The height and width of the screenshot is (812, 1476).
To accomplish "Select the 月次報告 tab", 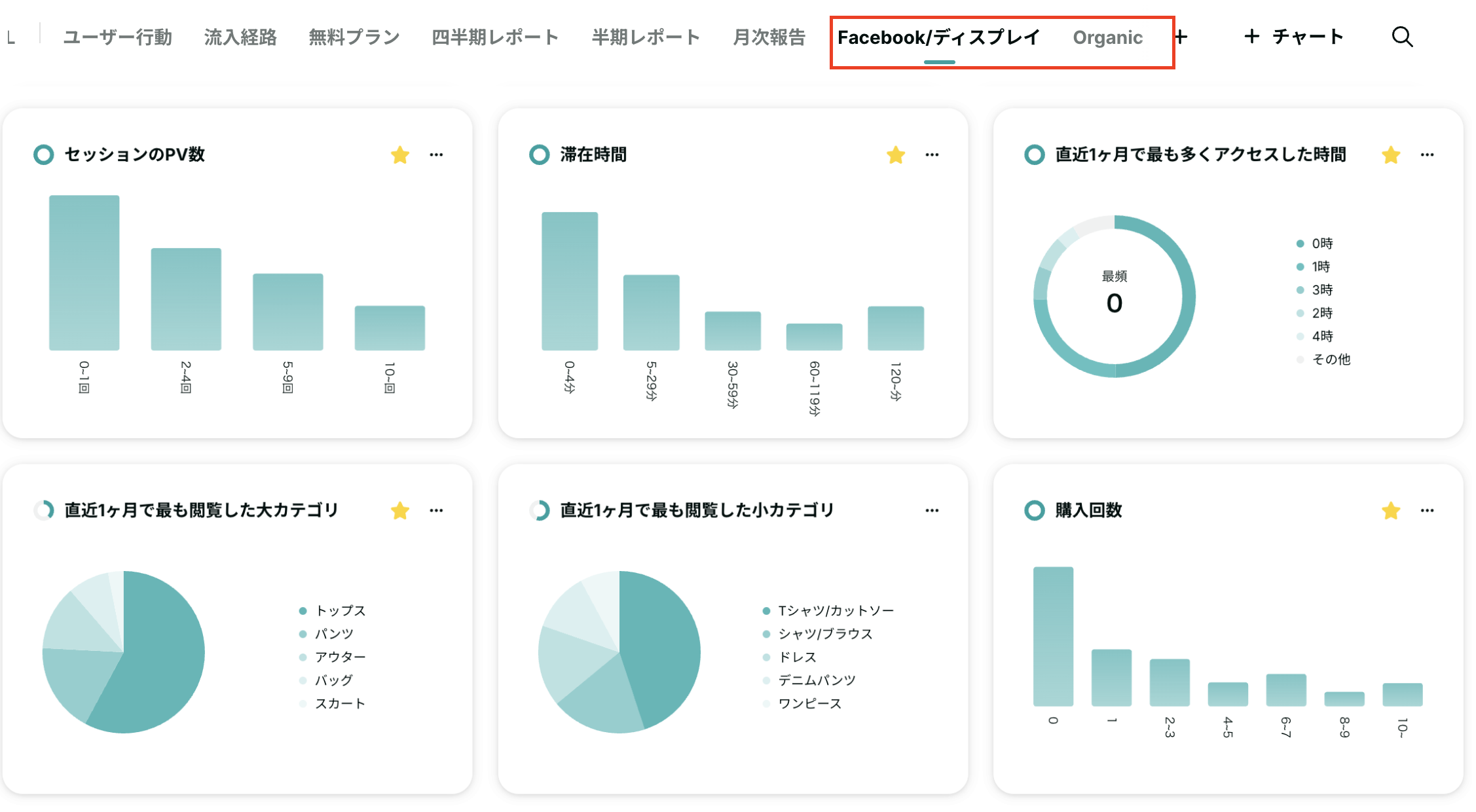I will [769, 37].
